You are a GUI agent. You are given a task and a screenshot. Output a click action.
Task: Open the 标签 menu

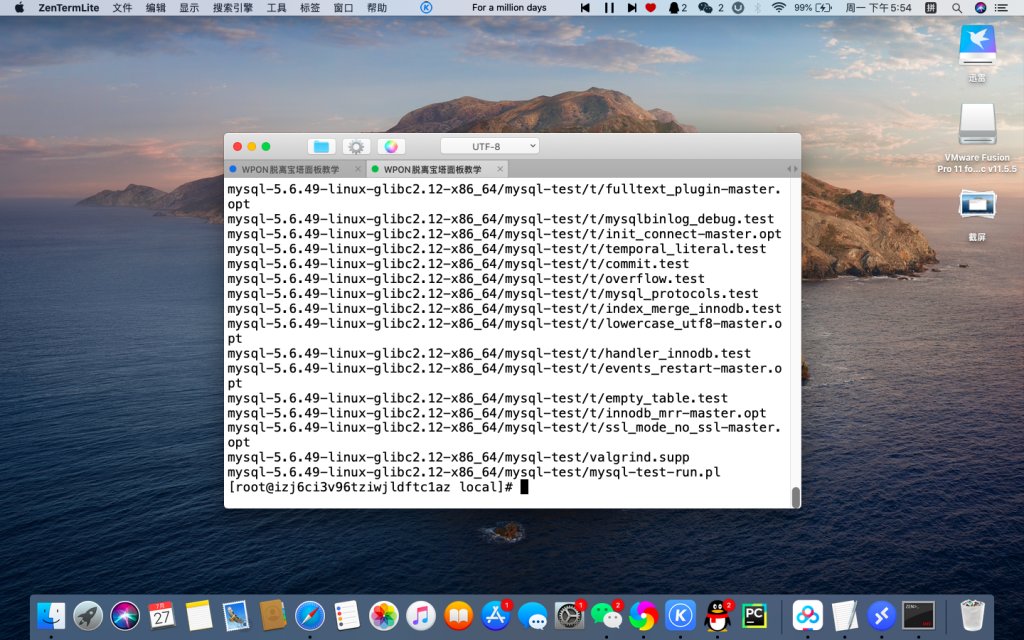pyautogui.click(x=310, y=8)
